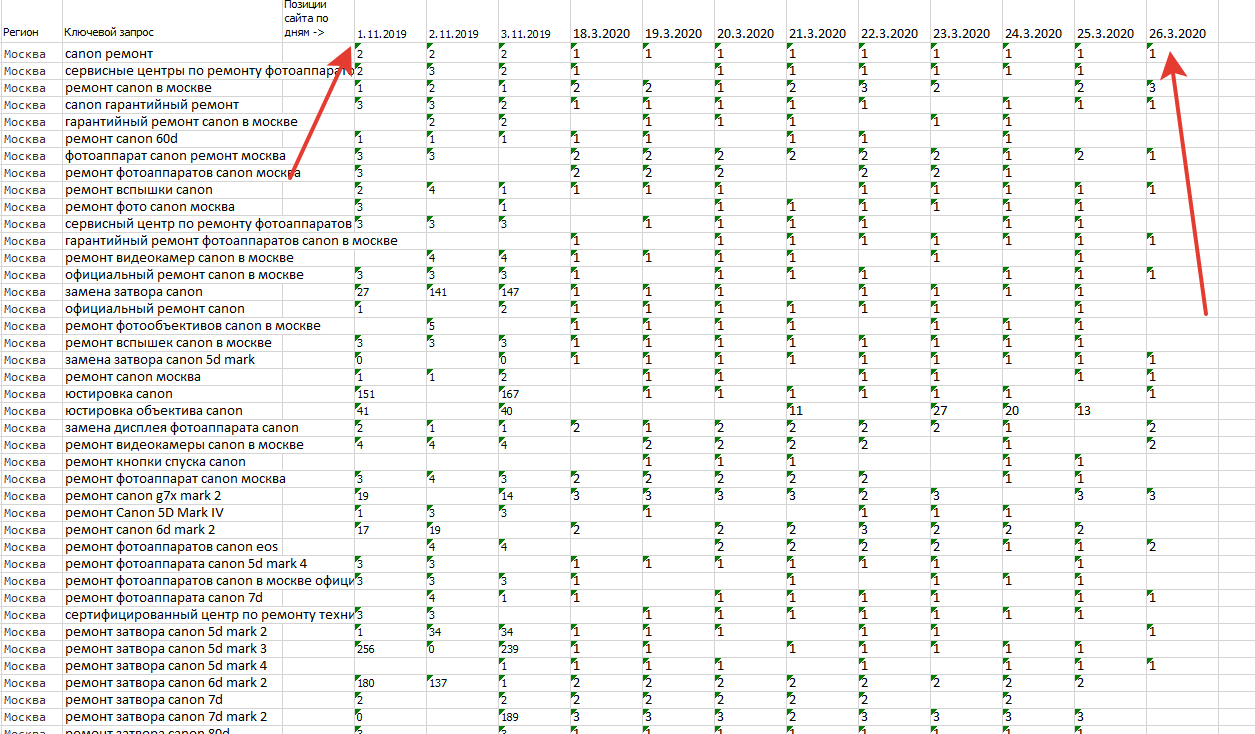This screenshot has height=734, width=1255.
Task: Click the "Позиции сайта по дням" header cell
Action: (308, 19)
